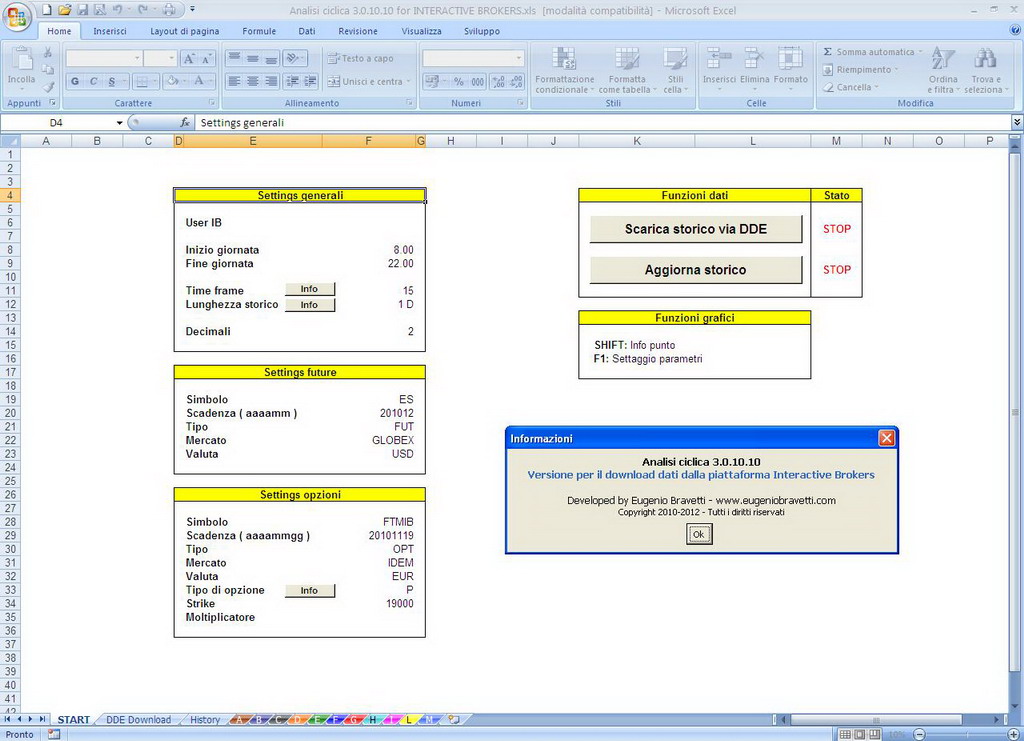Confirm the Informazioni dialog with Ok
The width and height of the screenshot is (1024, 741).
pos(699,534)
